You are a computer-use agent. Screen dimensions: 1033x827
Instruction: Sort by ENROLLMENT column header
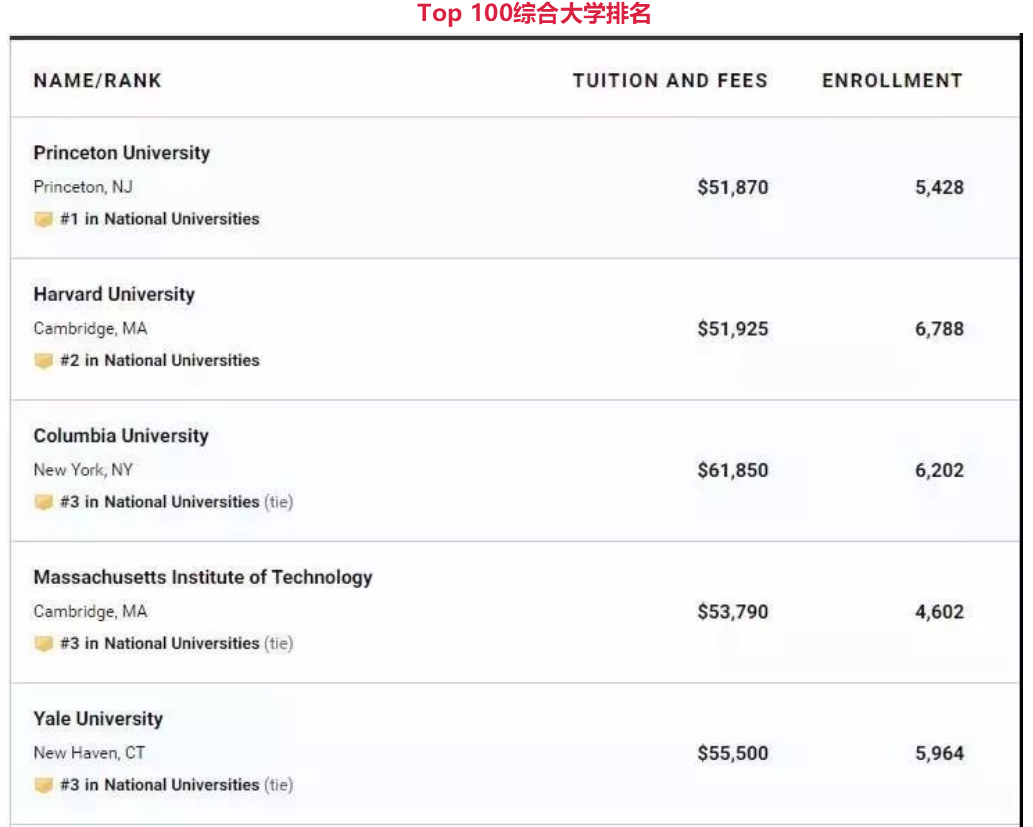[891, 81]
